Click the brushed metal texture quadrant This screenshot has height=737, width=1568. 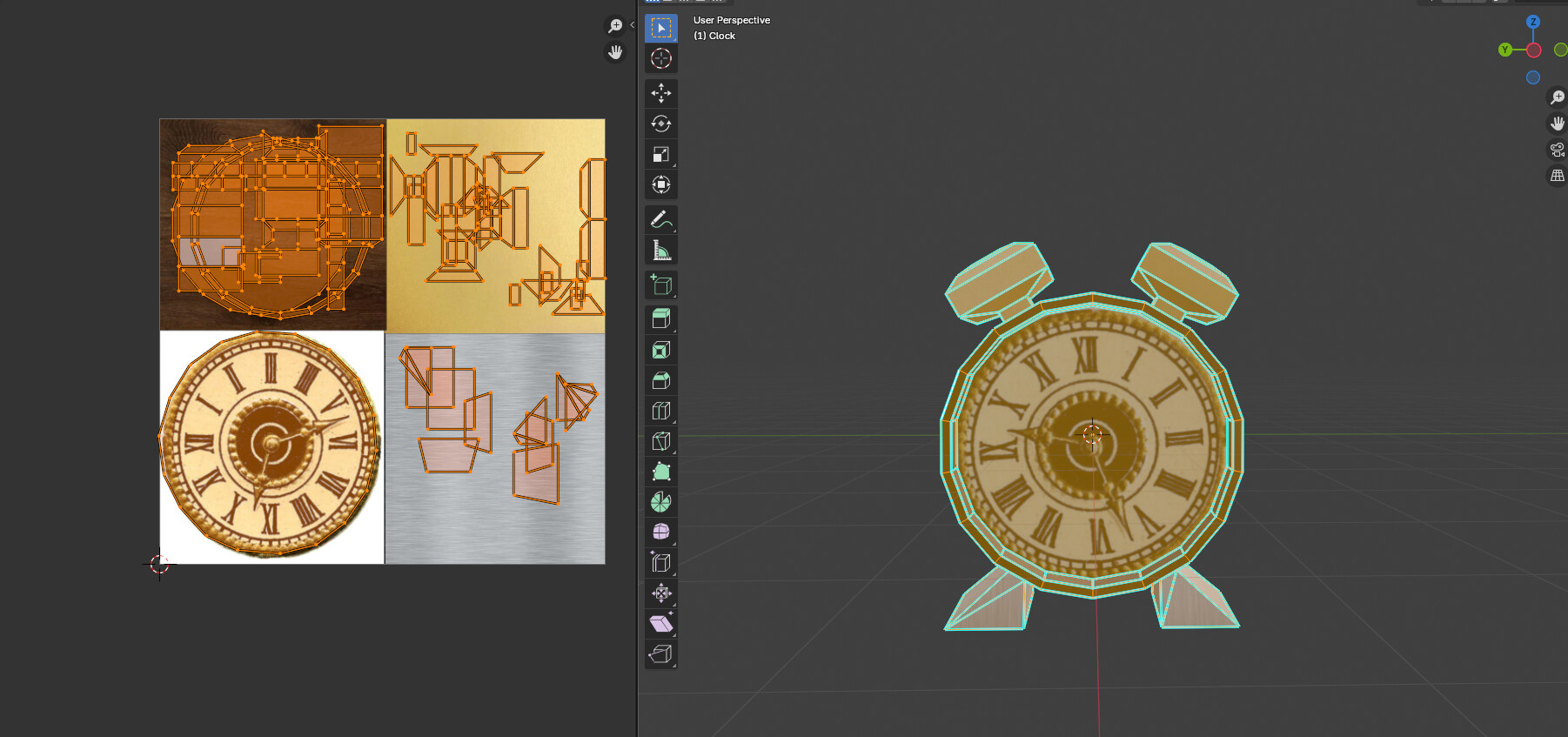(495, 449)
